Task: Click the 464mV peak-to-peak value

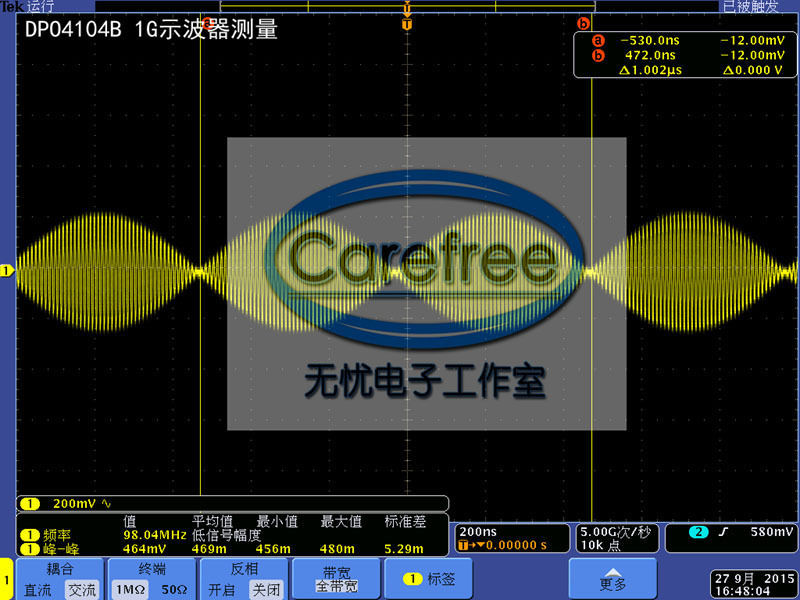Action: click(144, 549)
